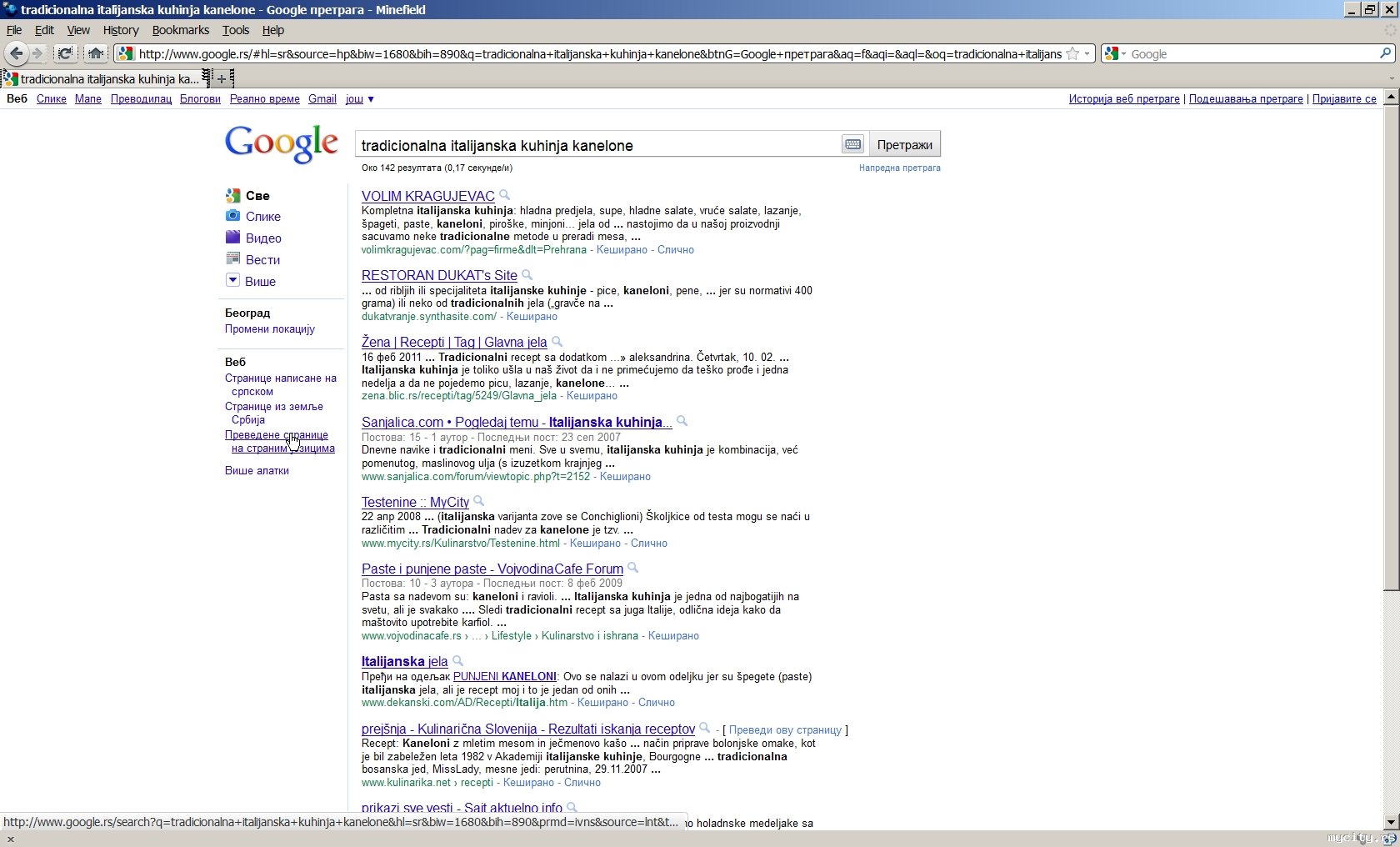Reload the page with the refresh icon
This screenshot has height=847, width=1400.
click(x=64, y=53)
